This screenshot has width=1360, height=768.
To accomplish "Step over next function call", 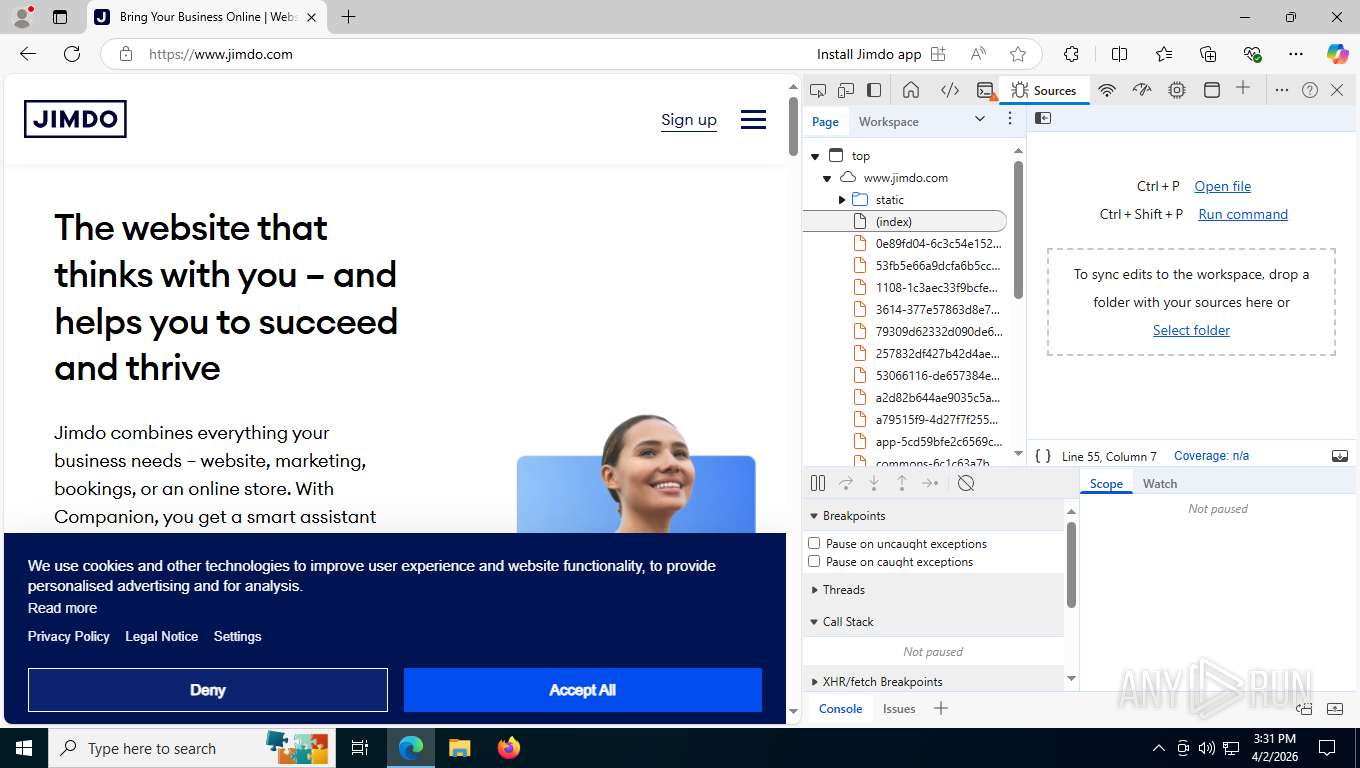I will click(x=846, y=483).
